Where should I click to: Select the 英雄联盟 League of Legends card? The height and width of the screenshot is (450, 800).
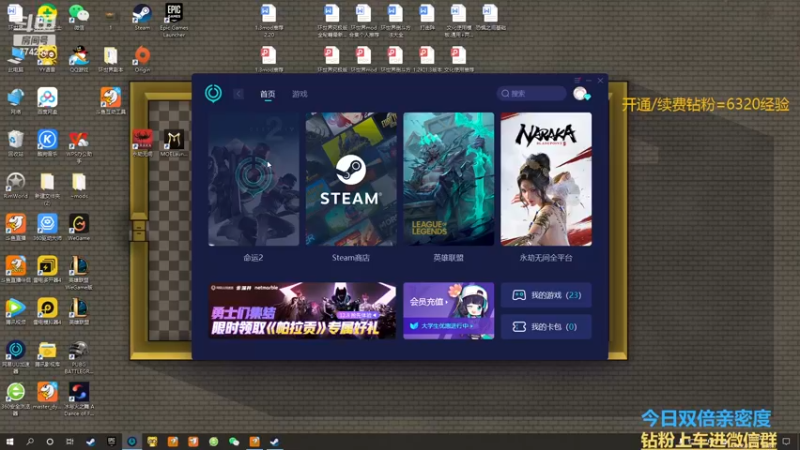tap(448, 179)
